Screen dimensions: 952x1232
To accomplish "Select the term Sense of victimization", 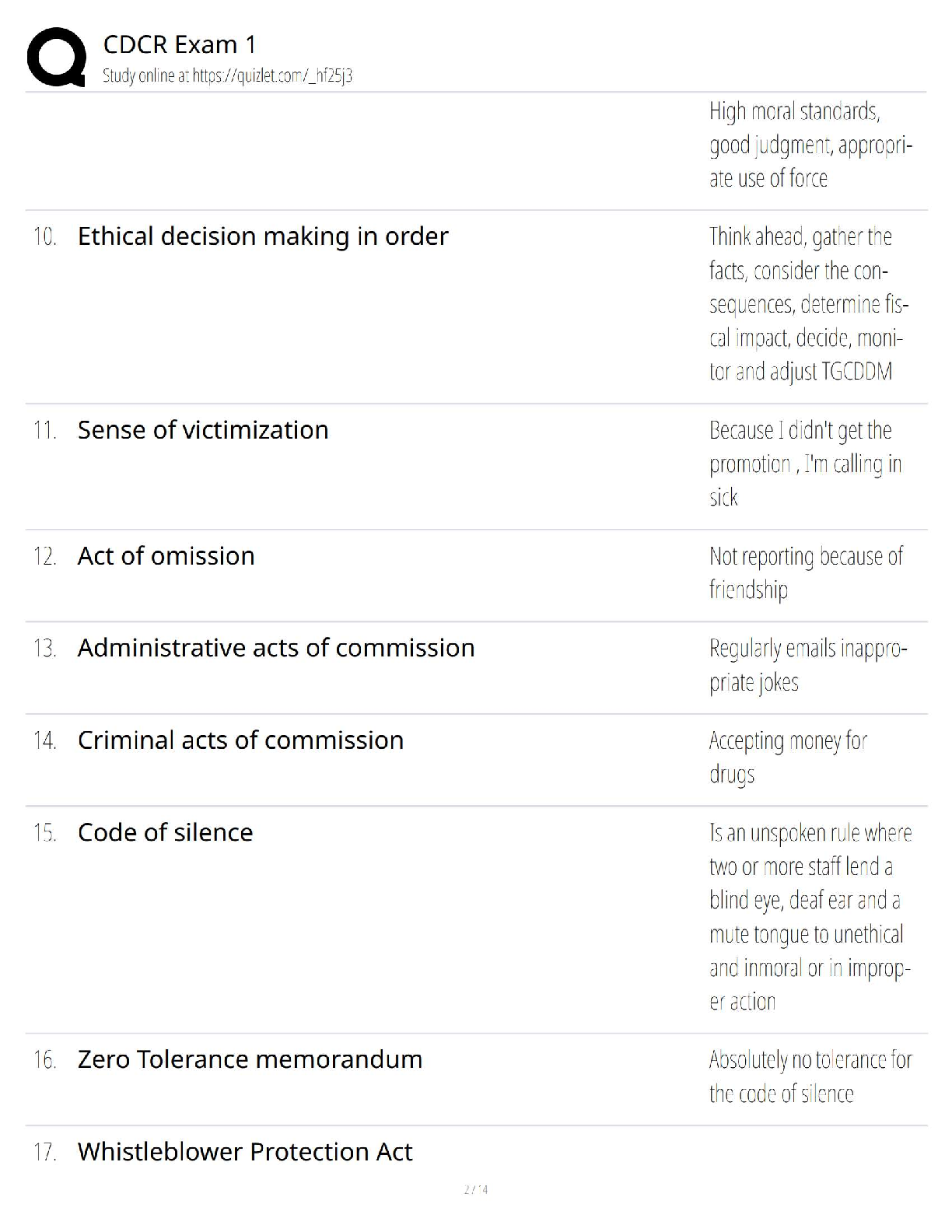I will (203, 430).
